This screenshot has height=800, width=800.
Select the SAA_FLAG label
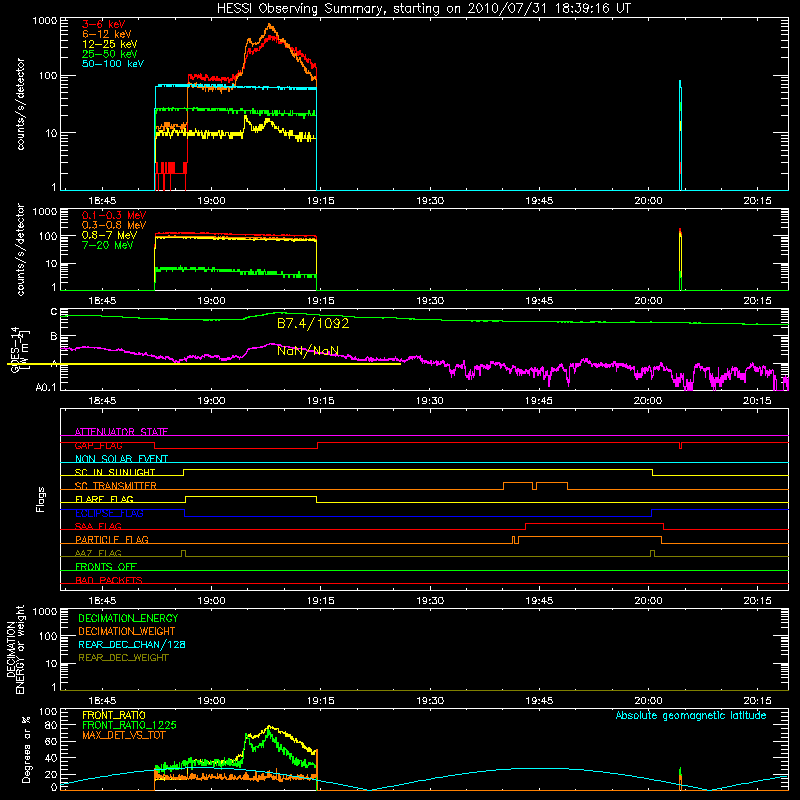pyautogui.click(x=98, y=526)
